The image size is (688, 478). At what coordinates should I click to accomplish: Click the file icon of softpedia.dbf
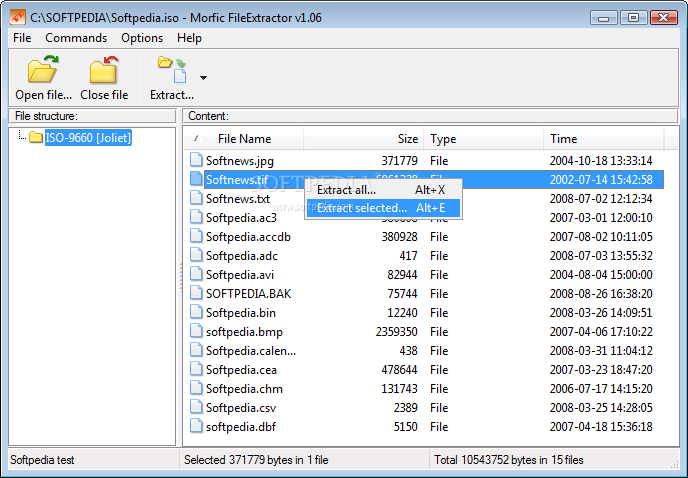[196, 426]
